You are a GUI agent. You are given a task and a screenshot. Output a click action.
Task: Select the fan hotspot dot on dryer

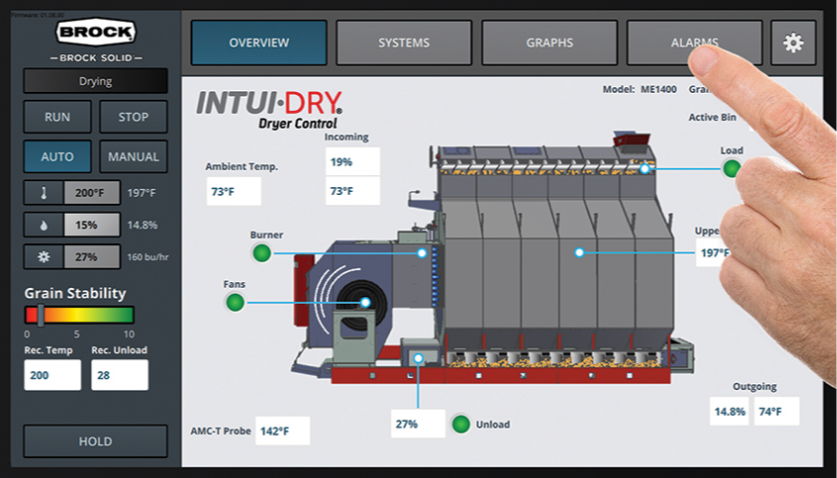click(365, 302)
